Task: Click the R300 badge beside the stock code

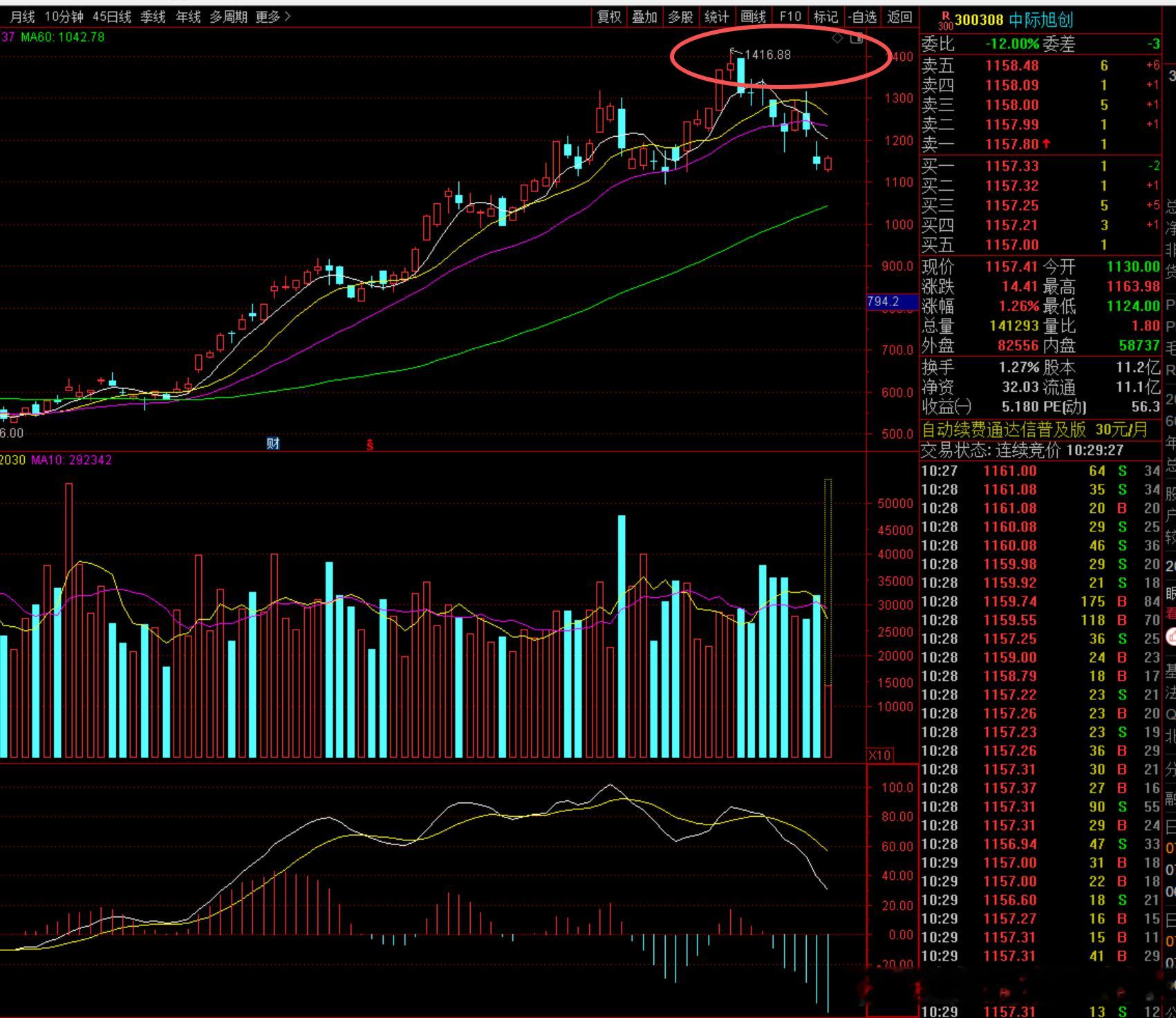Action: click(945, 21)
